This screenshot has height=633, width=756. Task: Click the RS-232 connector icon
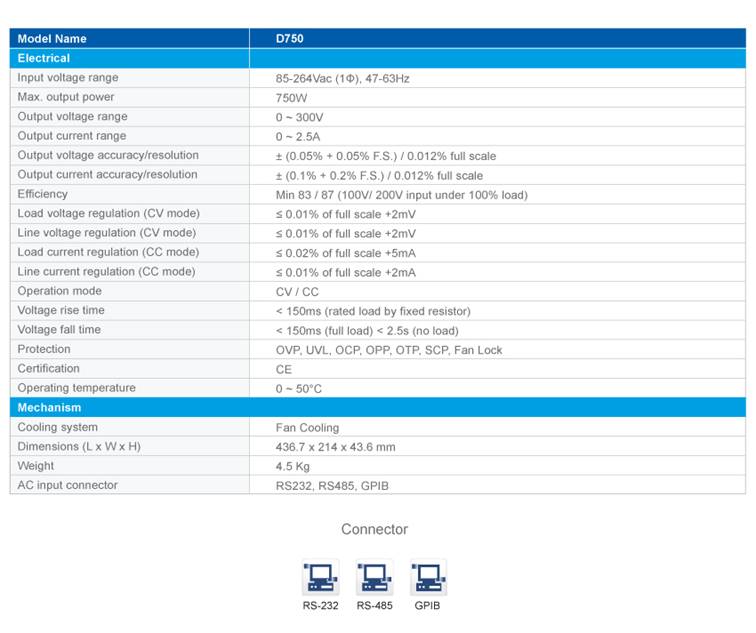tap(321, 577)
